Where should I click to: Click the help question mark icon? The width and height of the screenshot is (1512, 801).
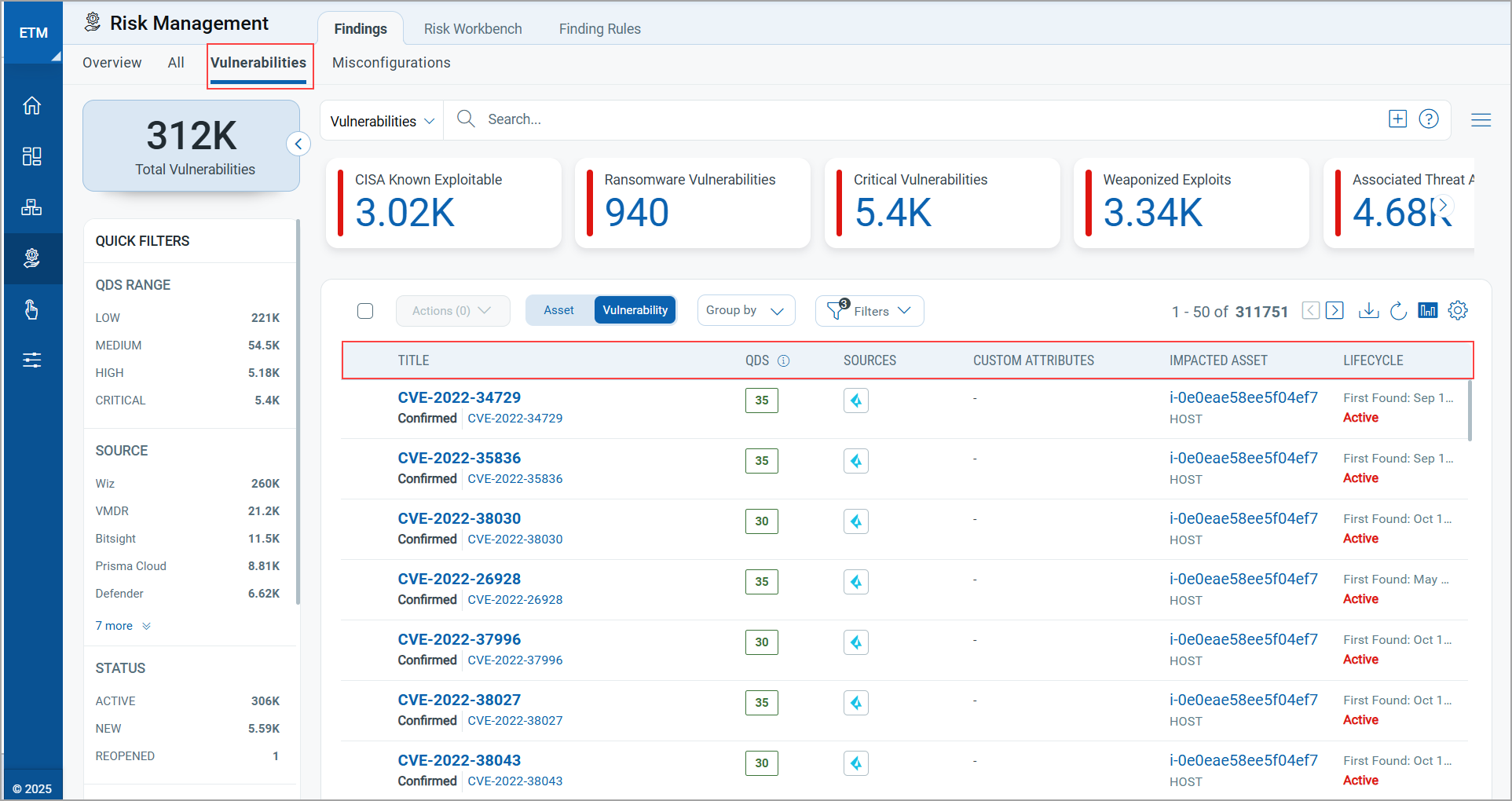coord(1429,119)
